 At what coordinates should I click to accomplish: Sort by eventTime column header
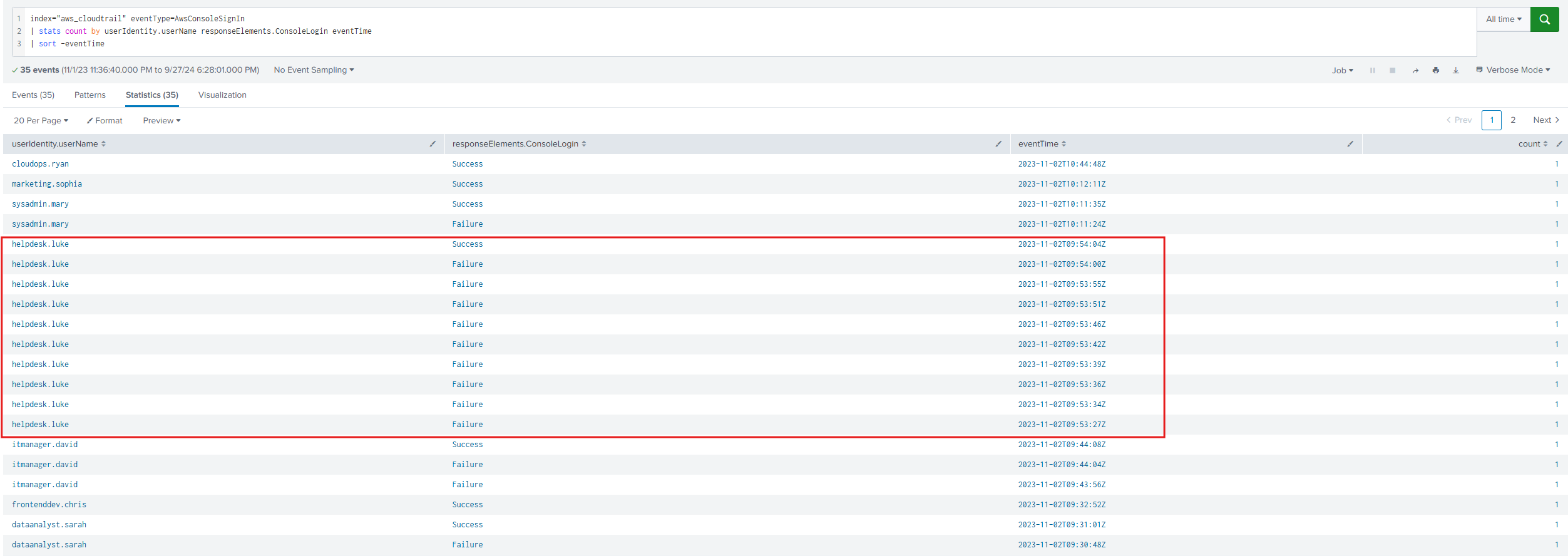click(x=1042, y=144)
